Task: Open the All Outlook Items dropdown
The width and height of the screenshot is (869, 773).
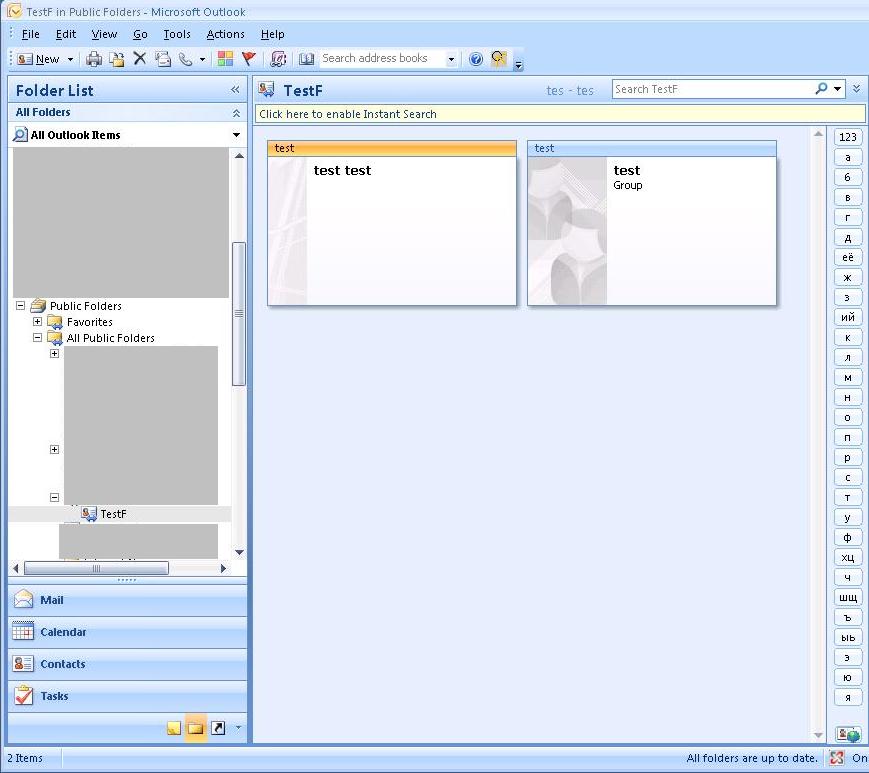Action: 237,135
